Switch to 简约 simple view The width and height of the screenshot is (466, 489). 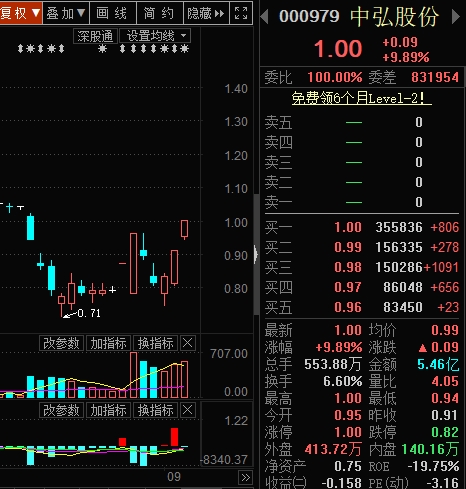point(160,13)
